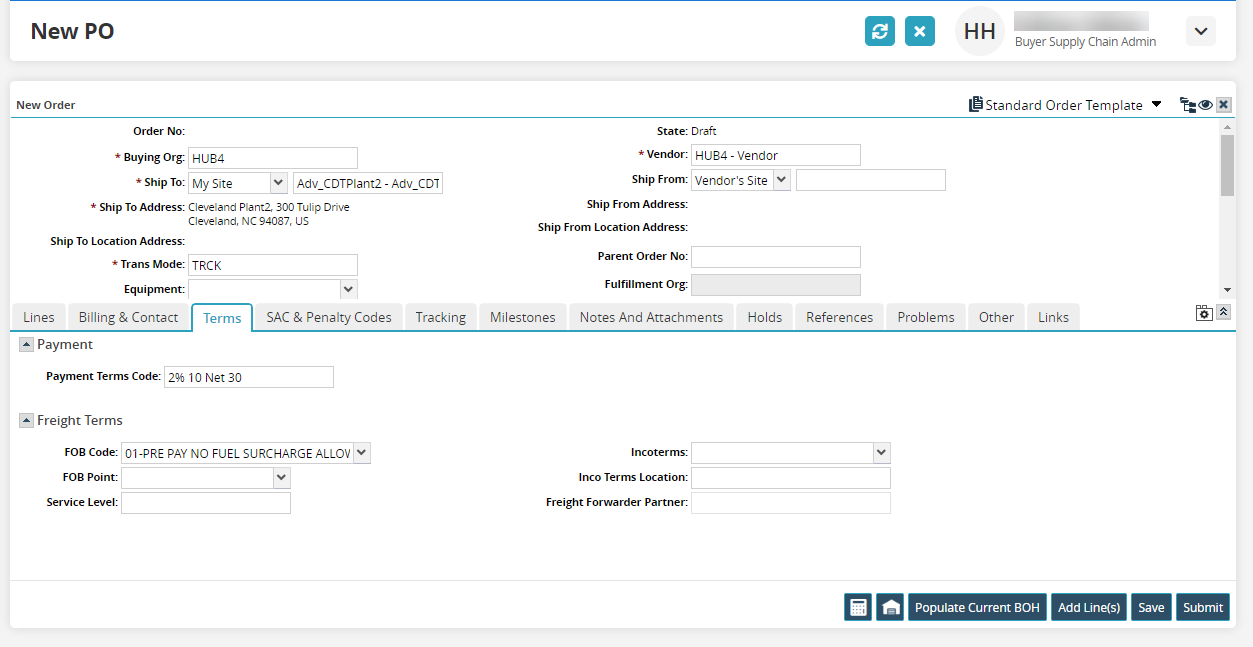Click the Inco Terms Location field
Viewport: 1253px width, 647px height.
[791, 478]
